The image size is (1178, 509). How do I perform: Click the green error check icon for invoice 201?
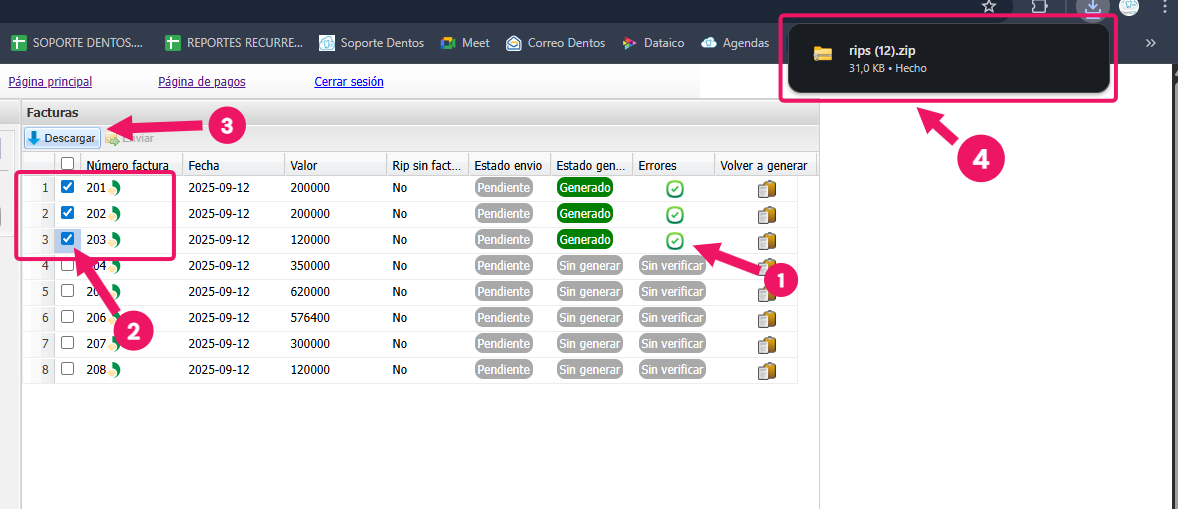click(675, 189)
